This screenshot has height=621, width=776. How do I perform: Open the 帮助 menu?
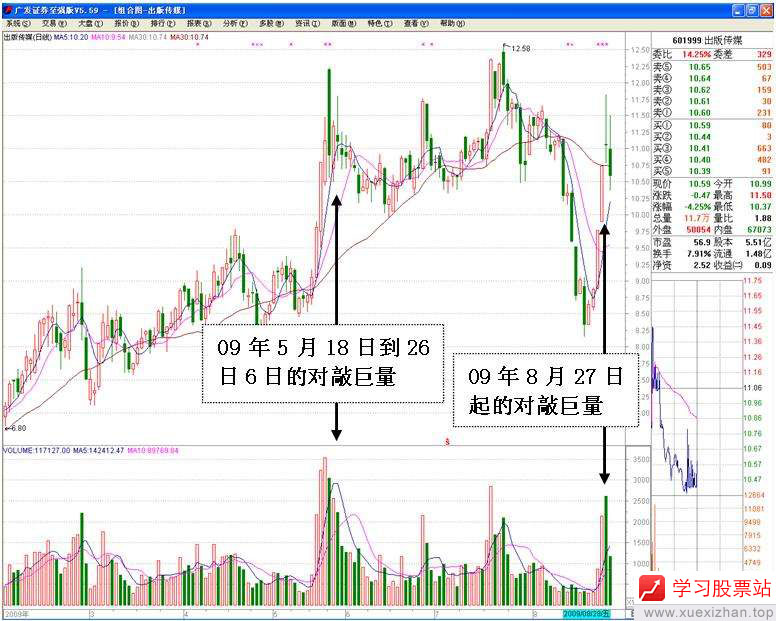click(x=452, y=23)
